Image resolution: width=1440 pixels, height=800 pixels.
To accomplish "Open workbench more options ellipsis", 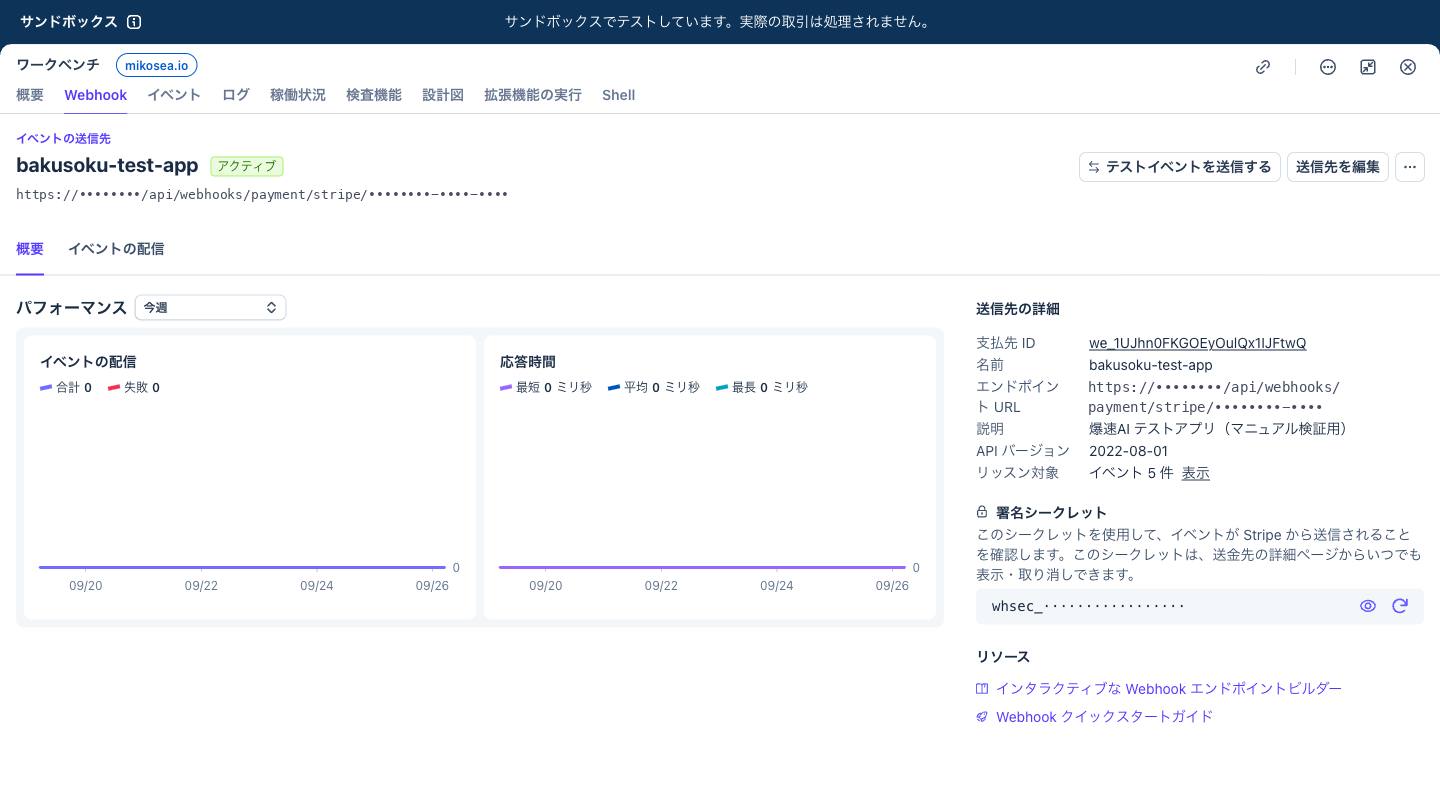I will (x=1328, y=67).
